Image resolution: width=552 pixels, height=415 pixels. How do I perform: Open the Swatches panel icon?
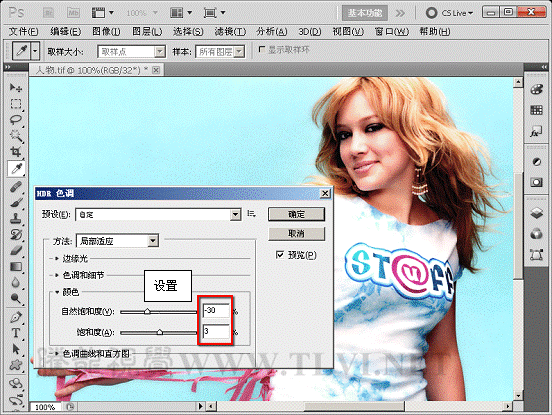click(x=536, y=110)
